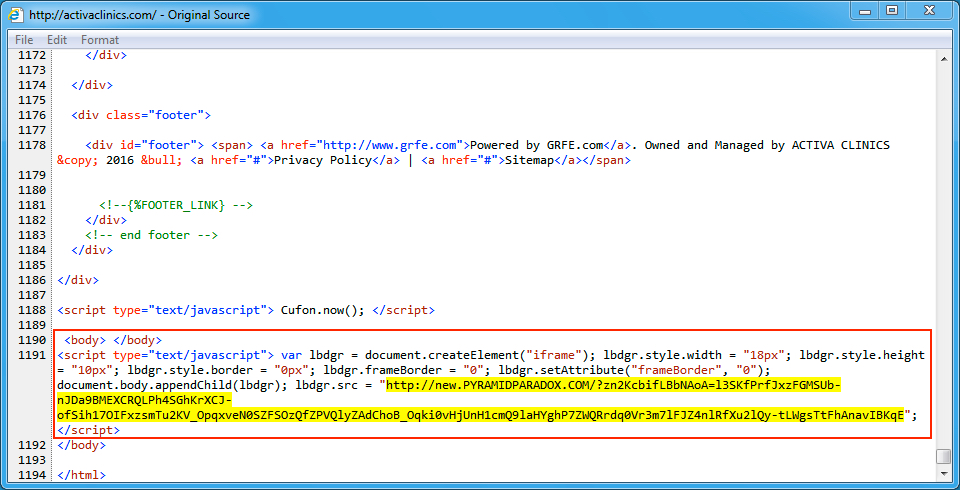
Task: Click the "Sitemap" text in source
Action: click(530, 160)
